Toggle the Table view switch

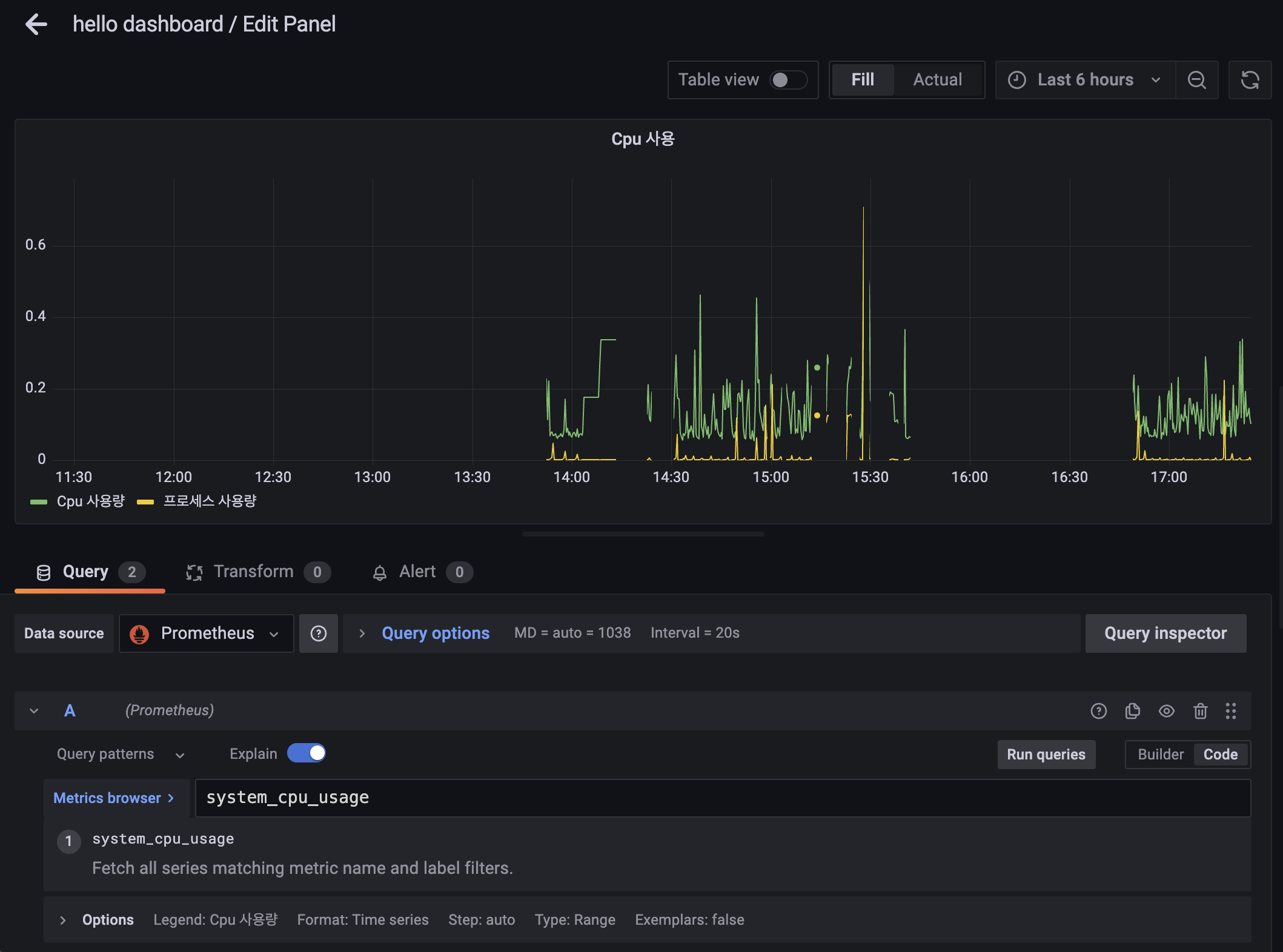[x=787, y=80]
